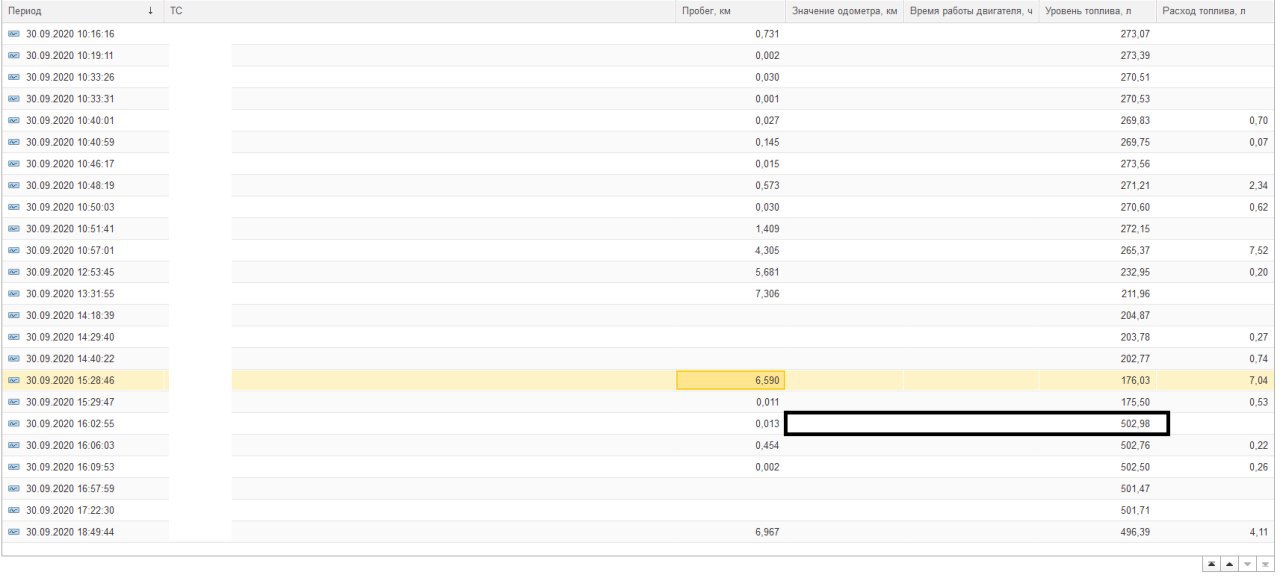Screen dimensions: 1280x581
Task: Click the Время работы двигателя, ч header
Action: (970, 11)
